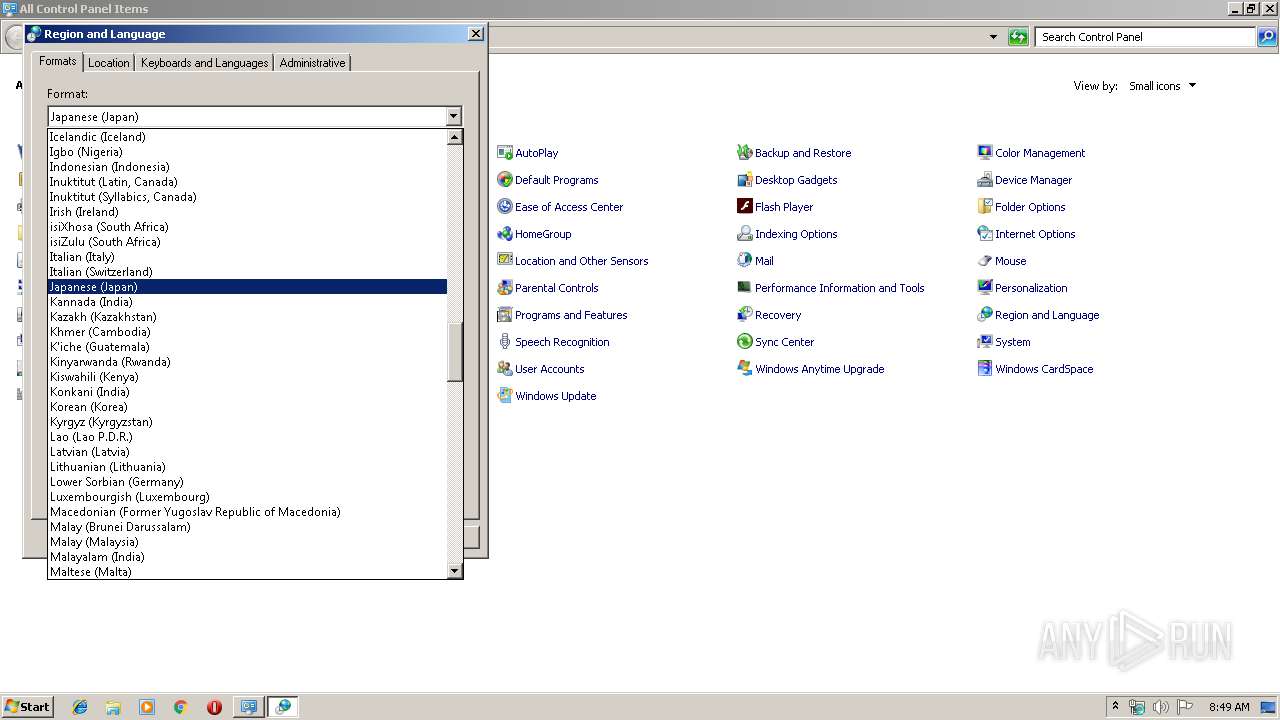Open the View by Small icons dropdown
This screenshot has width=1280, height=720.
coord(1162,86)
